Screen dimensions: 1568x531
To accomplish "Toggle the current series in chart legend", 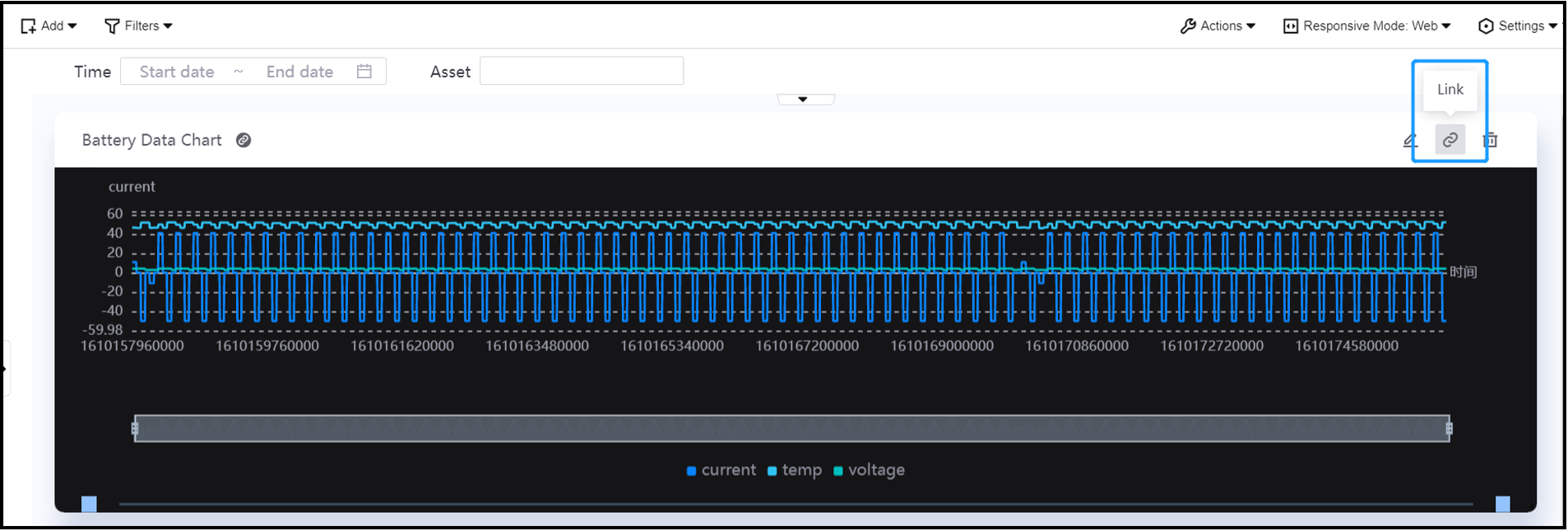I will coord(721,470).
